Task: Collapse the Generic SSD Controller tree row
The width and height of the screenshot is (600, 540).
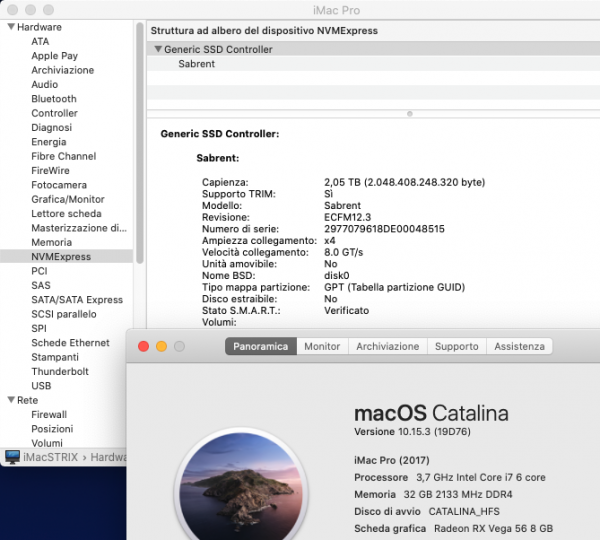Action: point(158,49)
